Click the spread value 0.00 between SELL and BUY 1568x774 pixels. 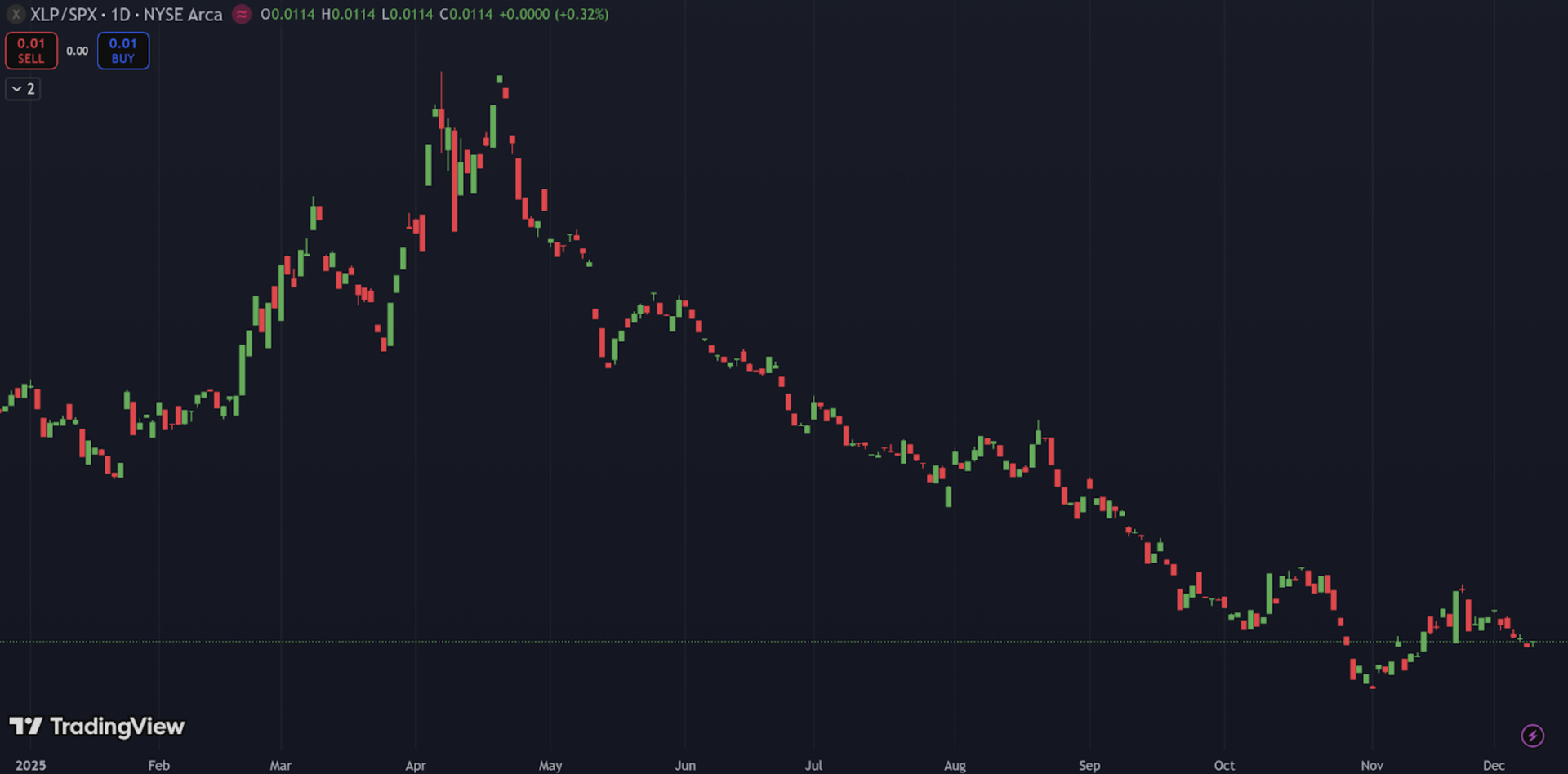(x=78, y=51)
